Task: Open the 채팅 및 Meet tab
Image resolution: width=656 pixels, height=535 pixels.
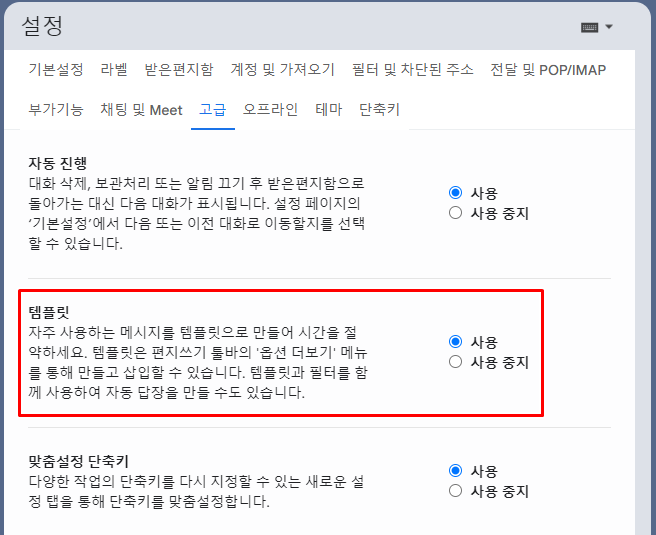Action: click(141, 110)
